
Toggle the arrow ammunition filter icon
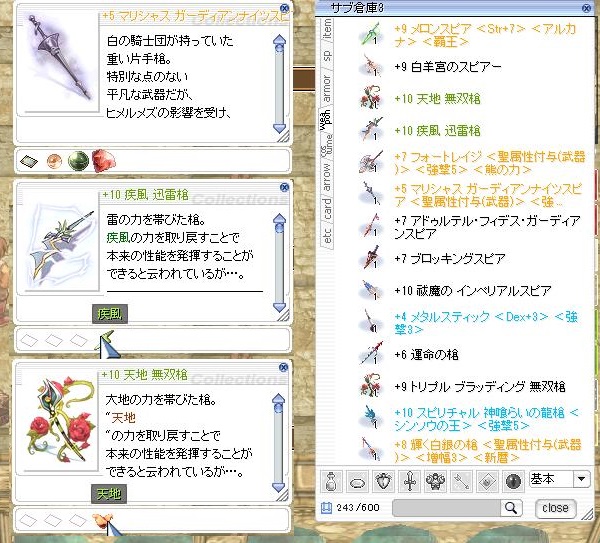pyautogui.click(x=461, y=481)
